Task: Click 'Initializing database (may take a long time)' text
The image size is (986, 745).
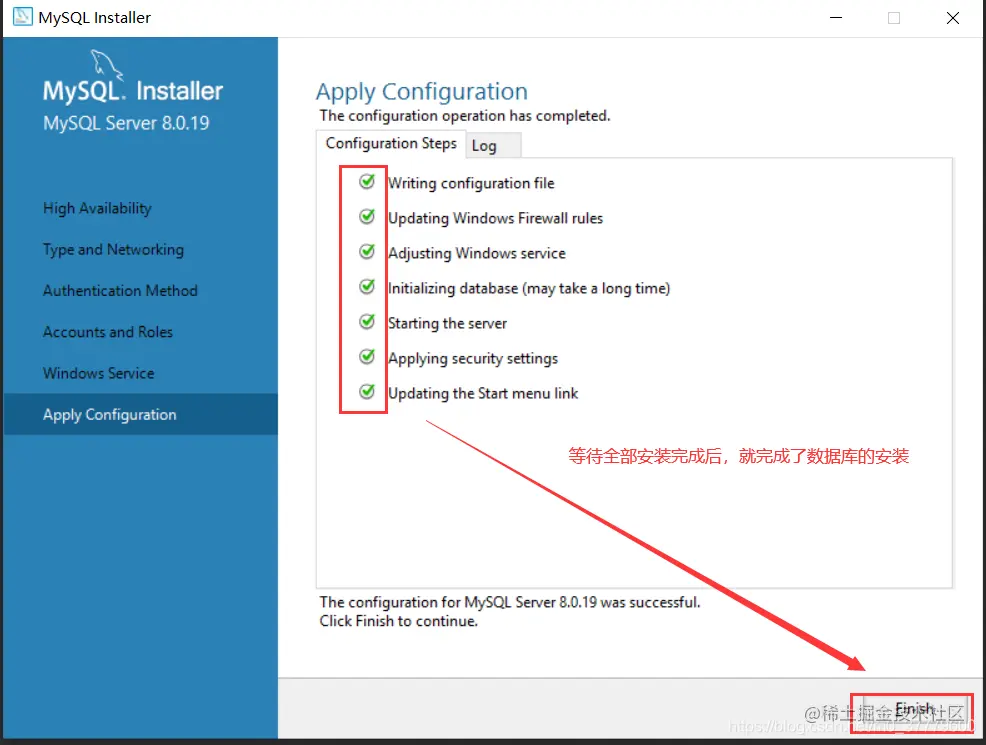Action: click(x=529, y=289)
